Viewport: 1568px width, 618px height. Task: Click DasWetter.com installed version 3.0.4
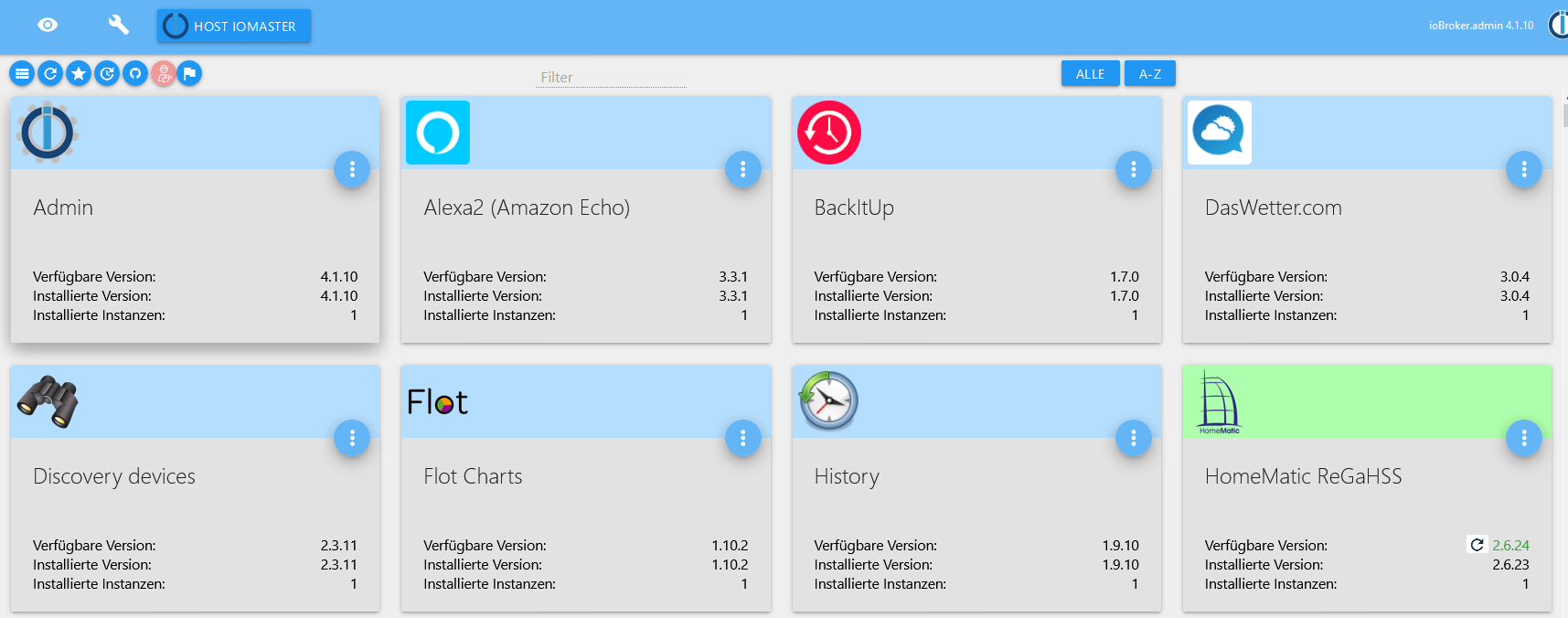(x=1514, y=296)
